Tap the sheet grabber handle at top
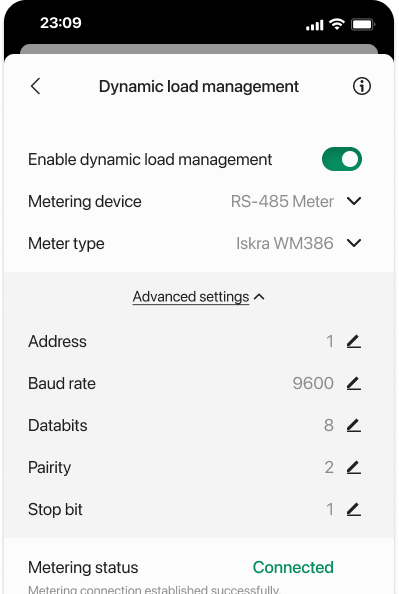 [x=199, y=49]
